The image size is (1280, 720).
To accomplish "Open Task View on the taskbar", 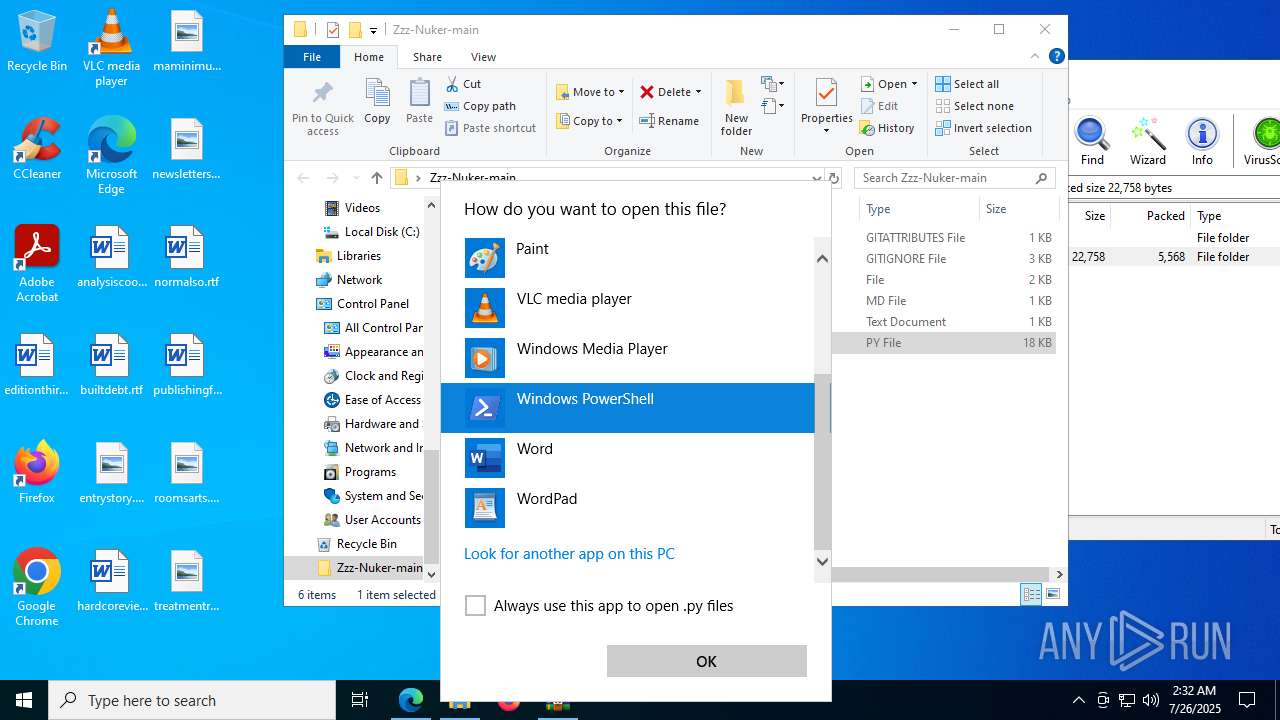I will point(360,700).
